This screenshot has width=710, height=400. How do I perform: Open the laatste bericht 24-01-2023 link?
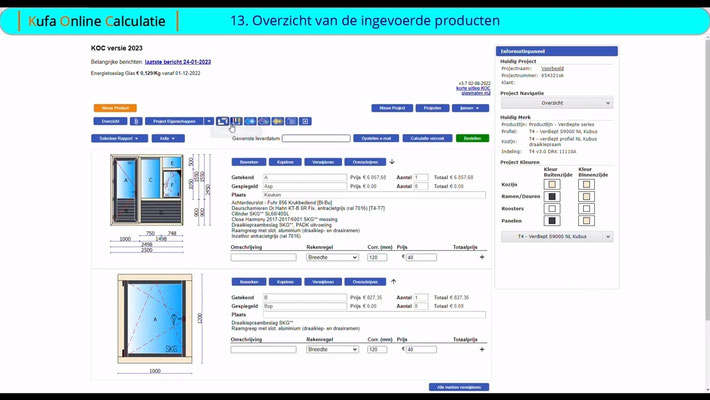[178, 62]
